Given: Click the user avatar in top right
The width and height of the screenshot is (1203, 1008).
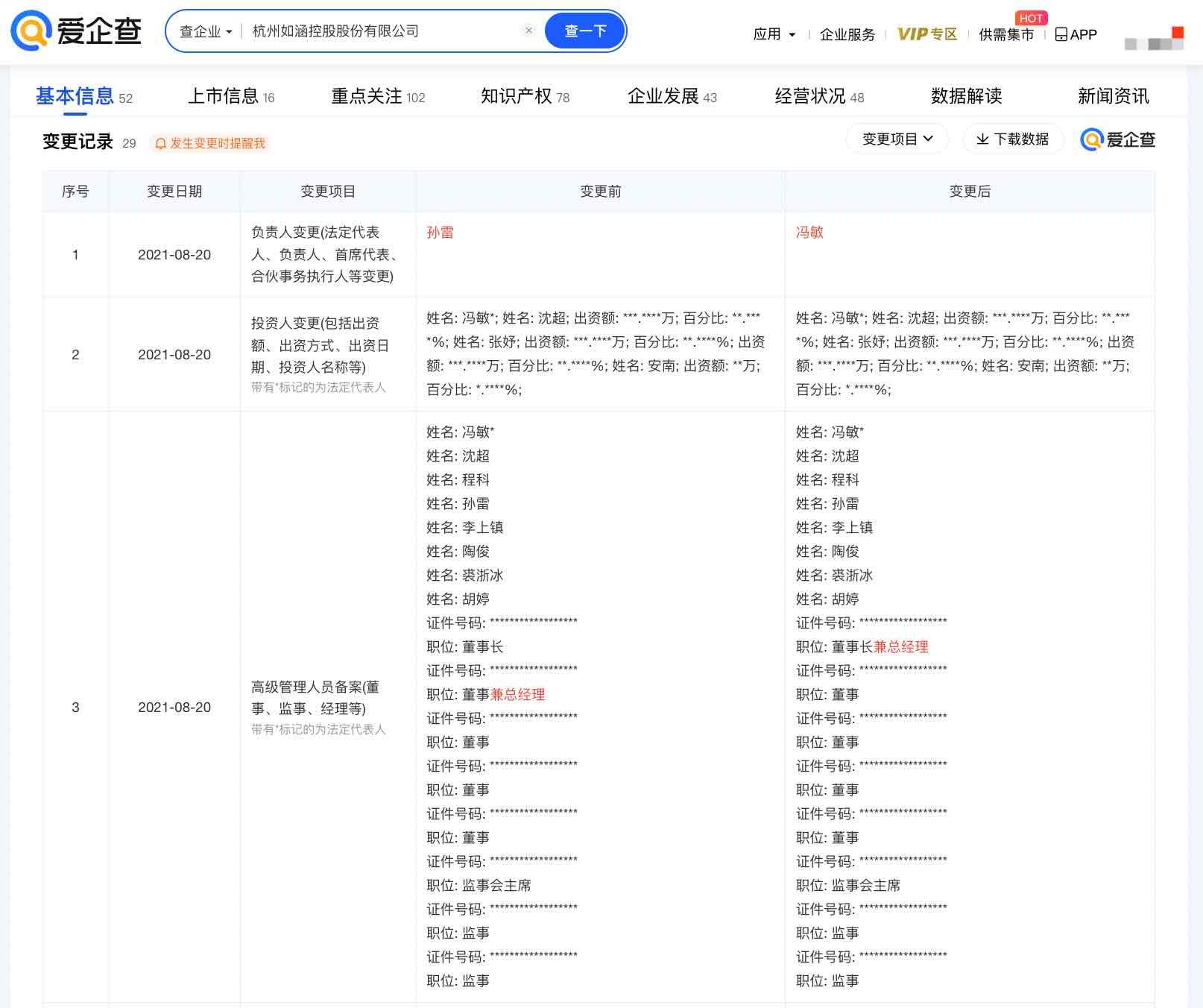Looking at the screenshot, I should coord(1154,37).
